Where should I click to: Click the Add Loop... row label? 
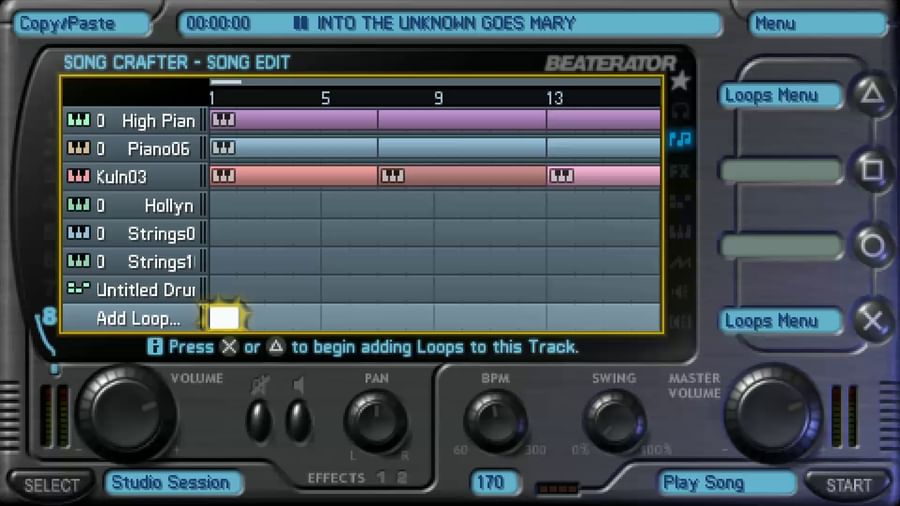tap(138, 318)
